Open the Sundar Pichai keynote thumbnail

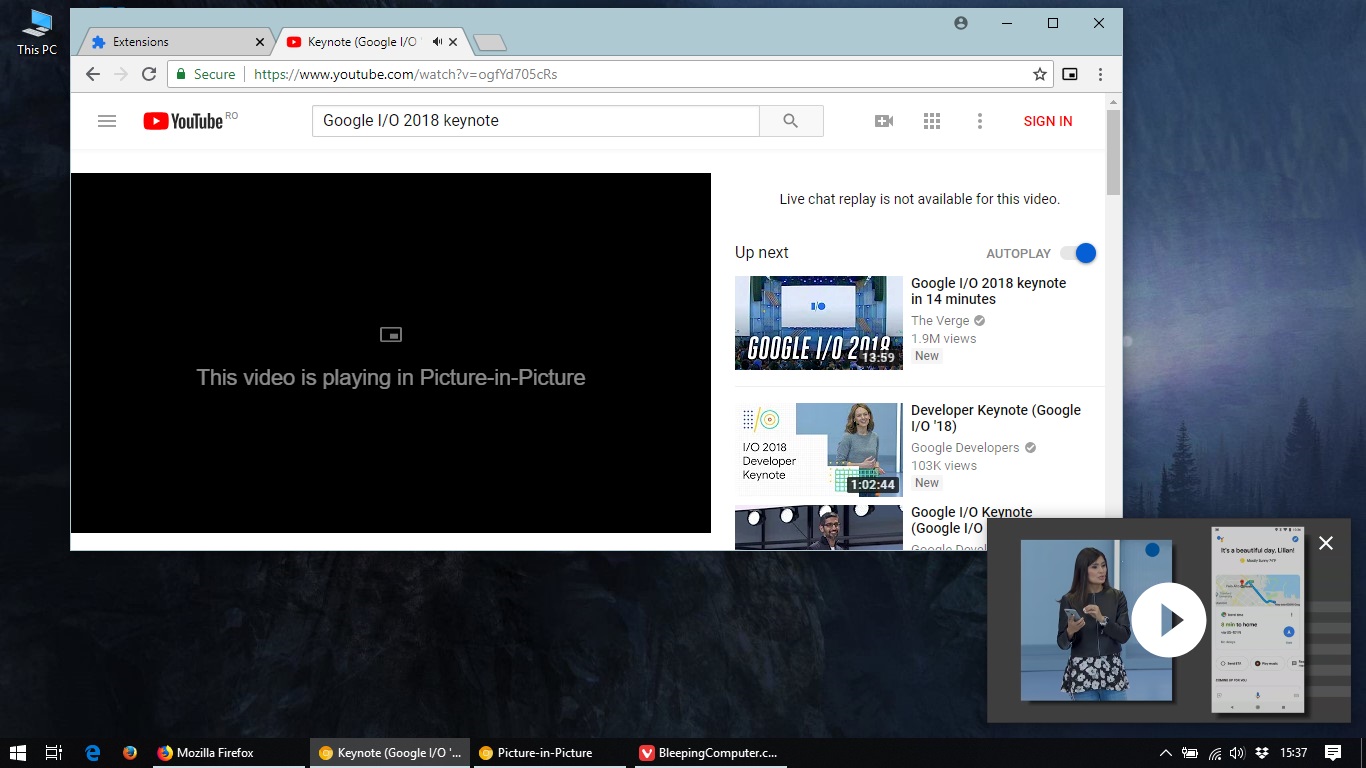[819, 527]
